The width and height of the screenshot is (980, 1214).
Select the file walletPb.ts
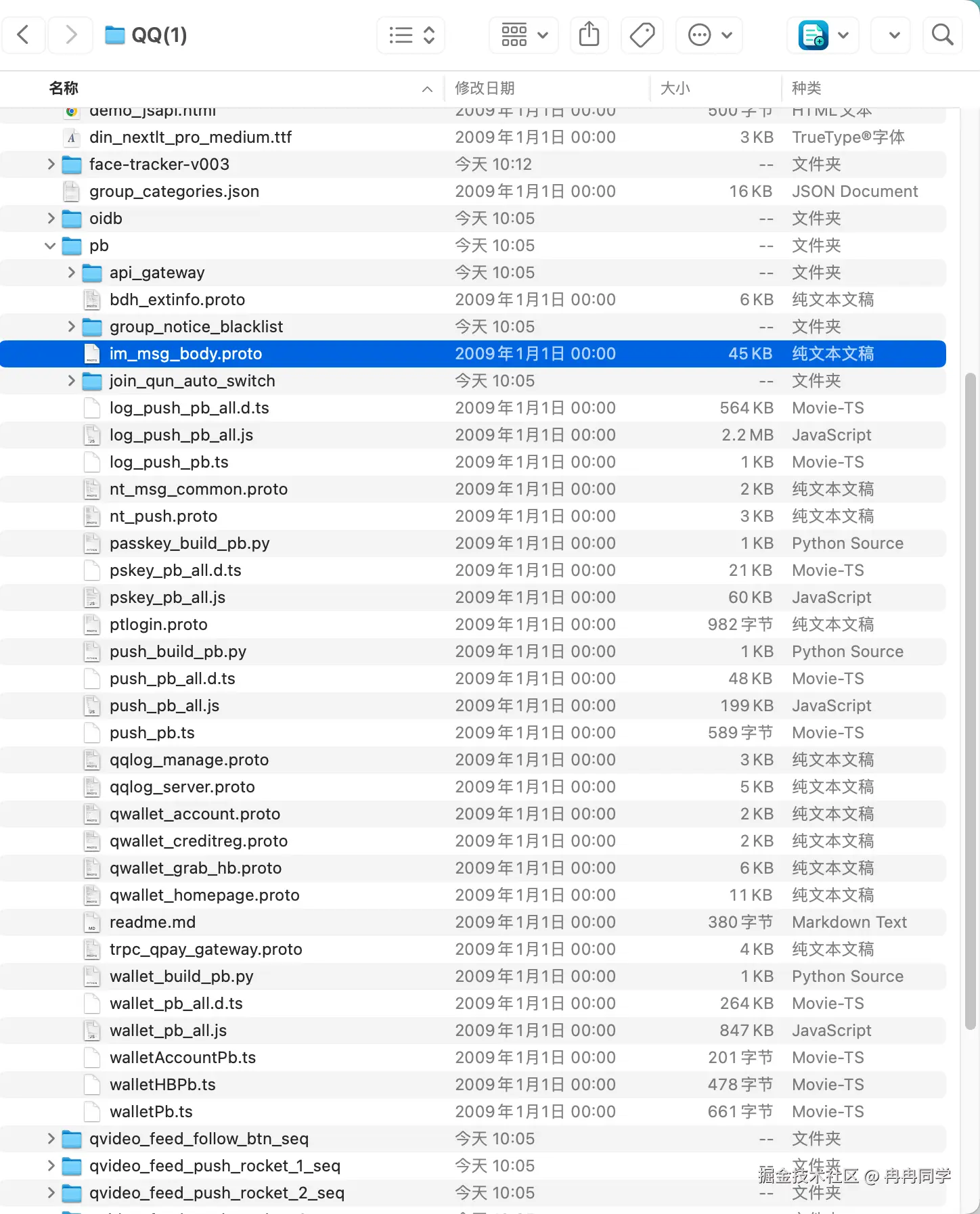pyautogui.click(x=473, y=1112)
